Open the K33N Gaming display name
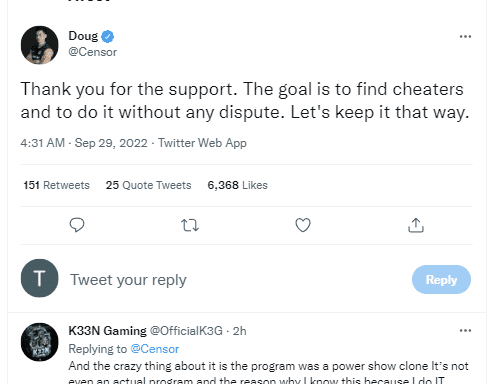 pyautogui.click(x=107, y=331)
